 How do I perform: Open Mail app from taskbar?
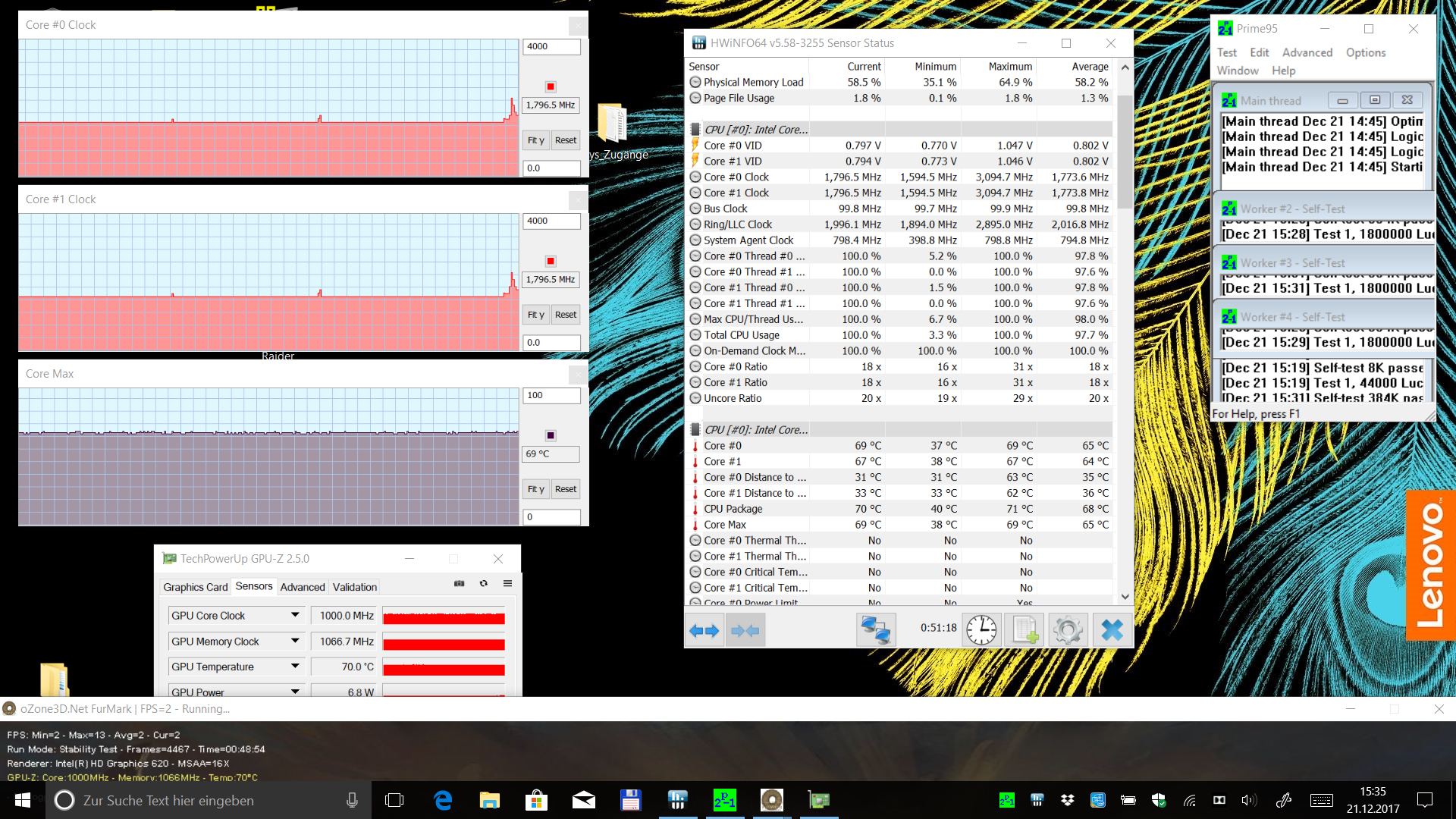pyautogui.click(x=583, y=800)
